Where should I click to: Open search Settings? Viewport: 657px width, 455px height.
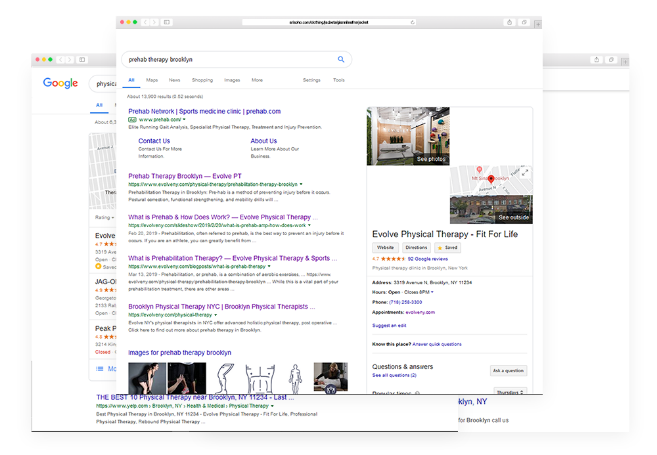312,80
